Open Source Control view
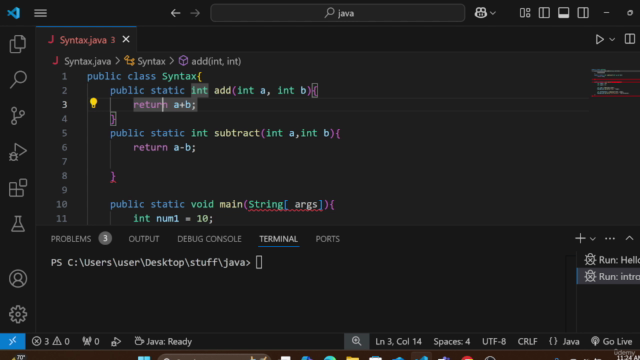 click(18, 116)
